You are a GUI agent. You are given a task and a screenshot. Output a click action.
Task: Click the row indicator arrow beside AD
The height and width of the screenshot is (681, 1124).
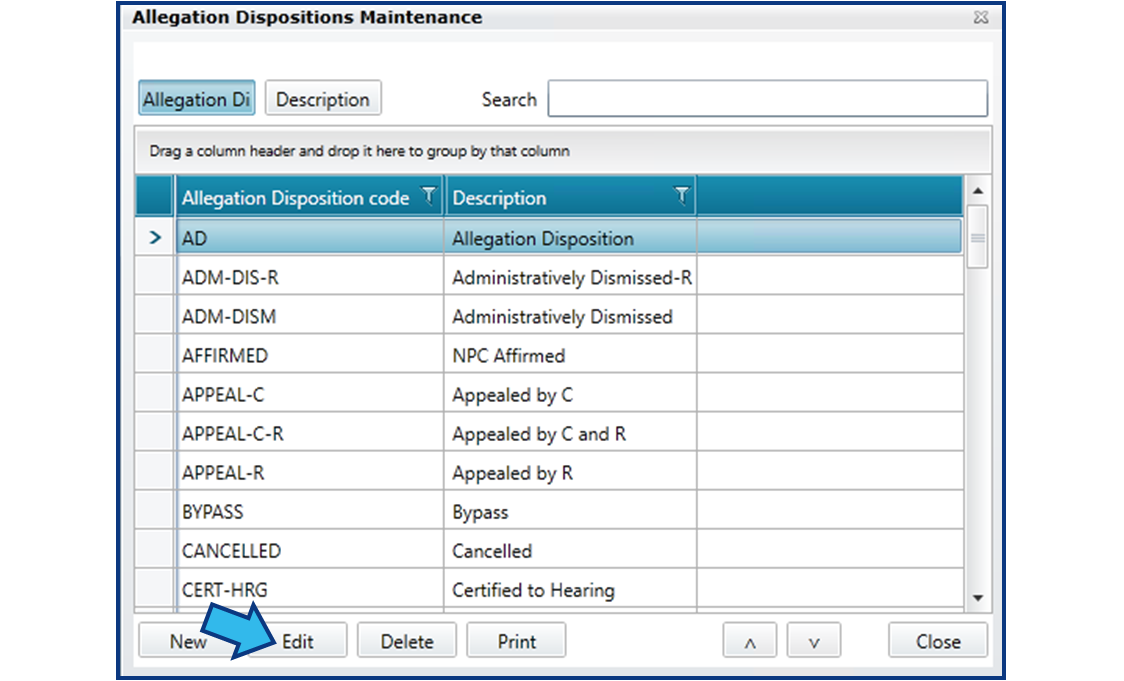tap(155, 237)
